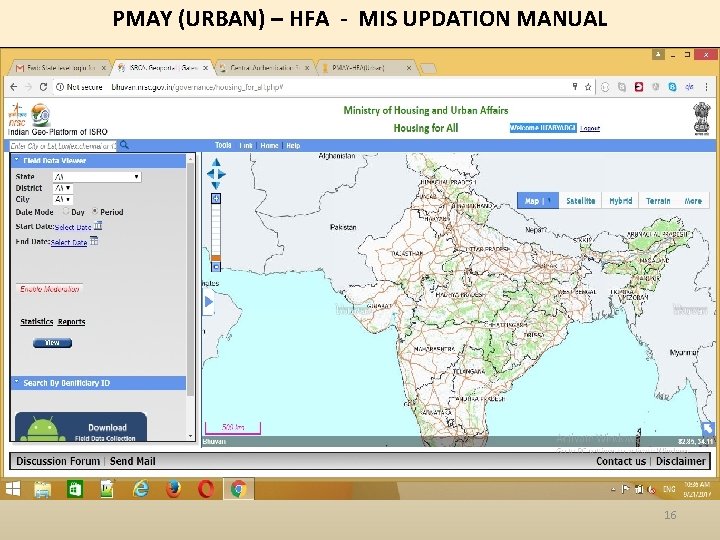Pan the map right with the arrow
Viewport: 720px width, 540px height.
click(222, 174)
